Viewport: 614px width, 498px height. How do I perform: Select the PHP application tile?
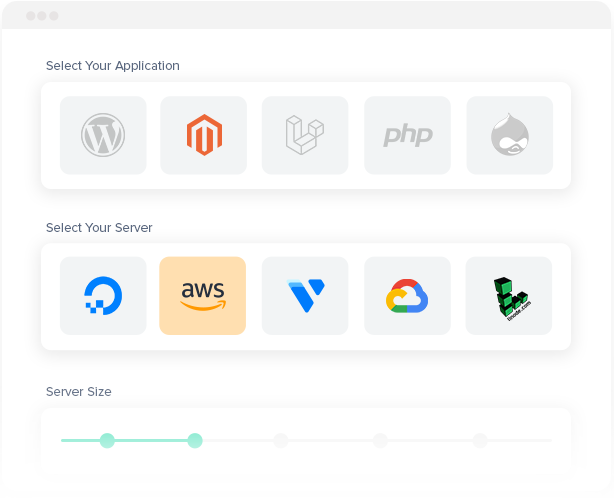pyautogui.click(x=407, y=135)
